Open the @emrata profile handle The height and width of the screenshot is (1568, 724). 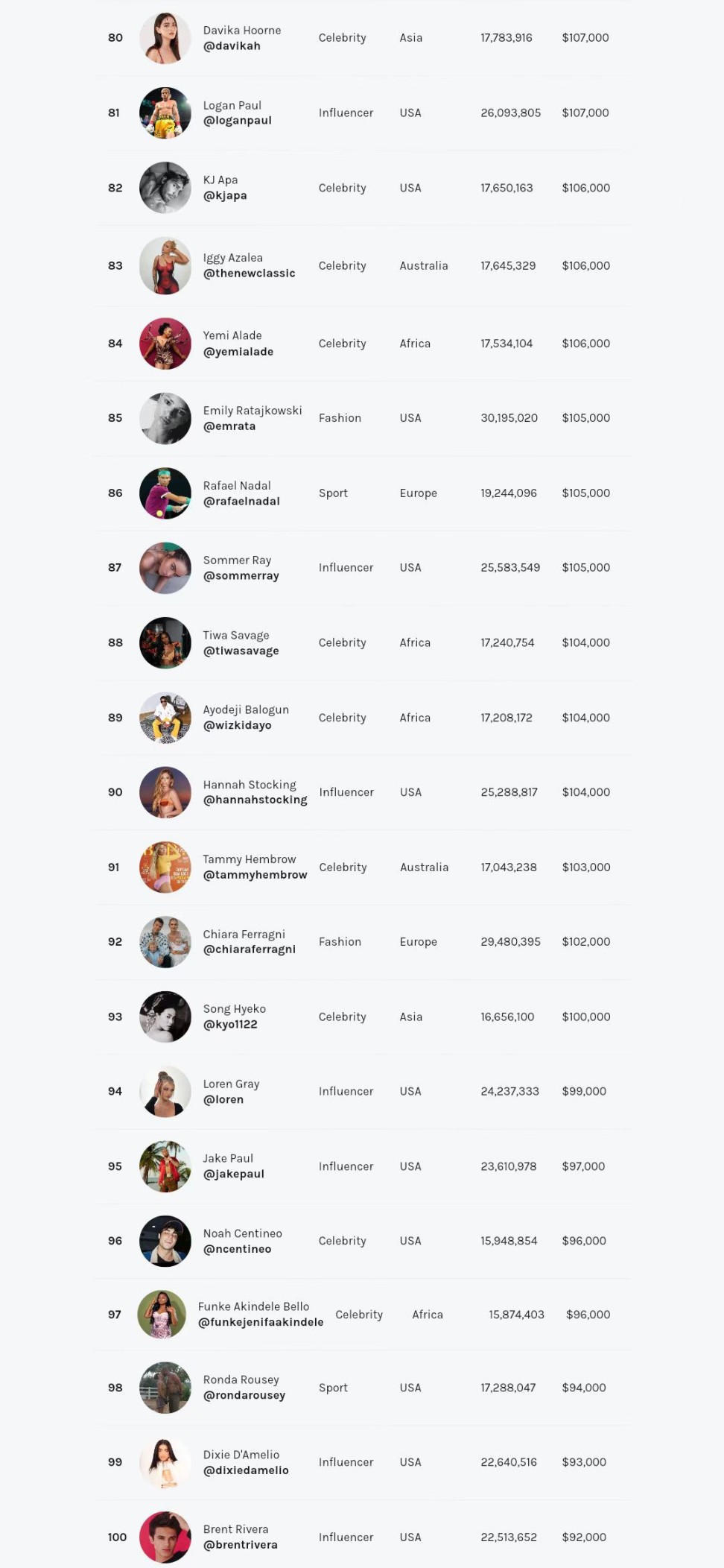pos(229,426)
